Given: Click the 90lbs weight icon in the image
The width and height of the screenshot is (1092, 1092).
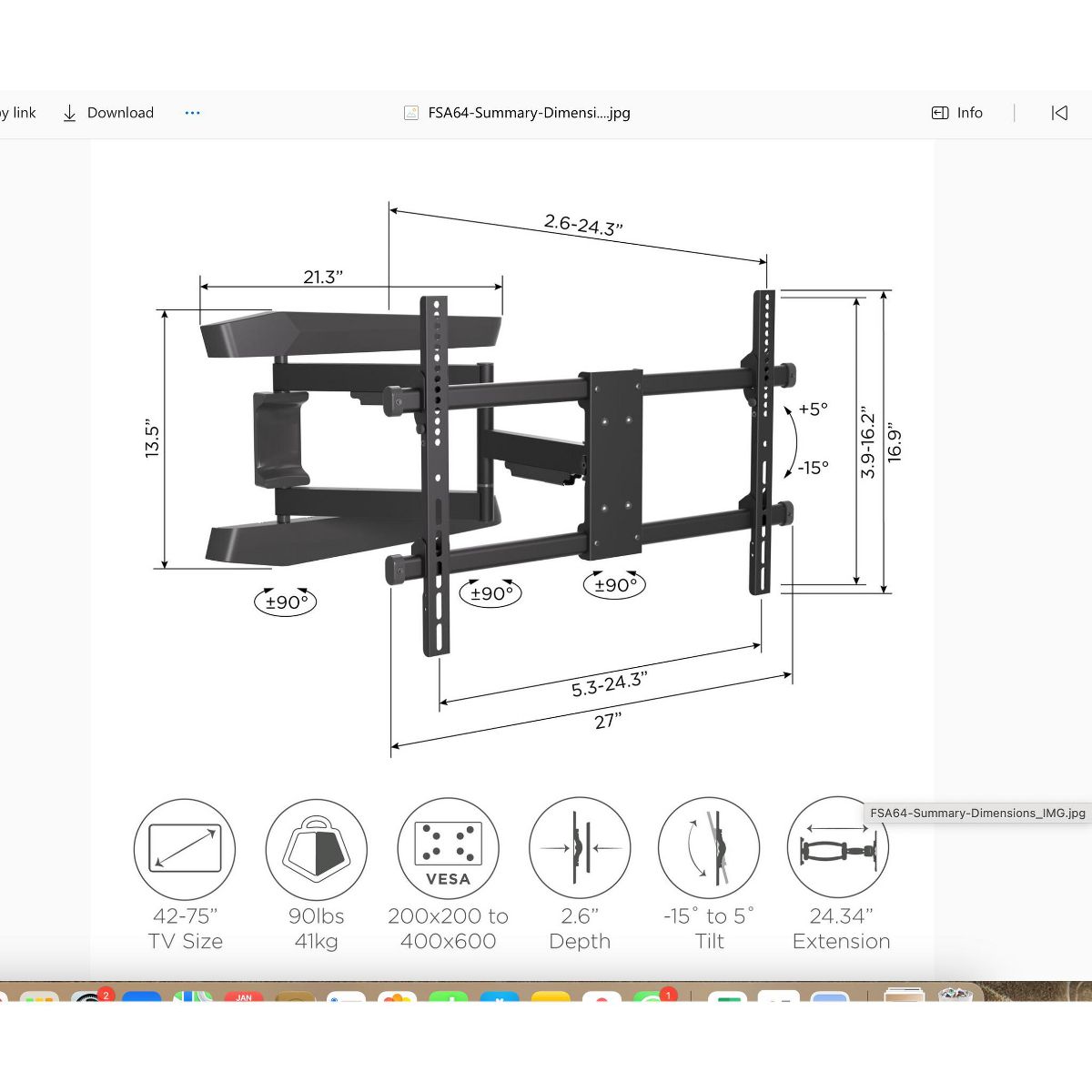Looking at the screenshot, I should coord(316,848).
